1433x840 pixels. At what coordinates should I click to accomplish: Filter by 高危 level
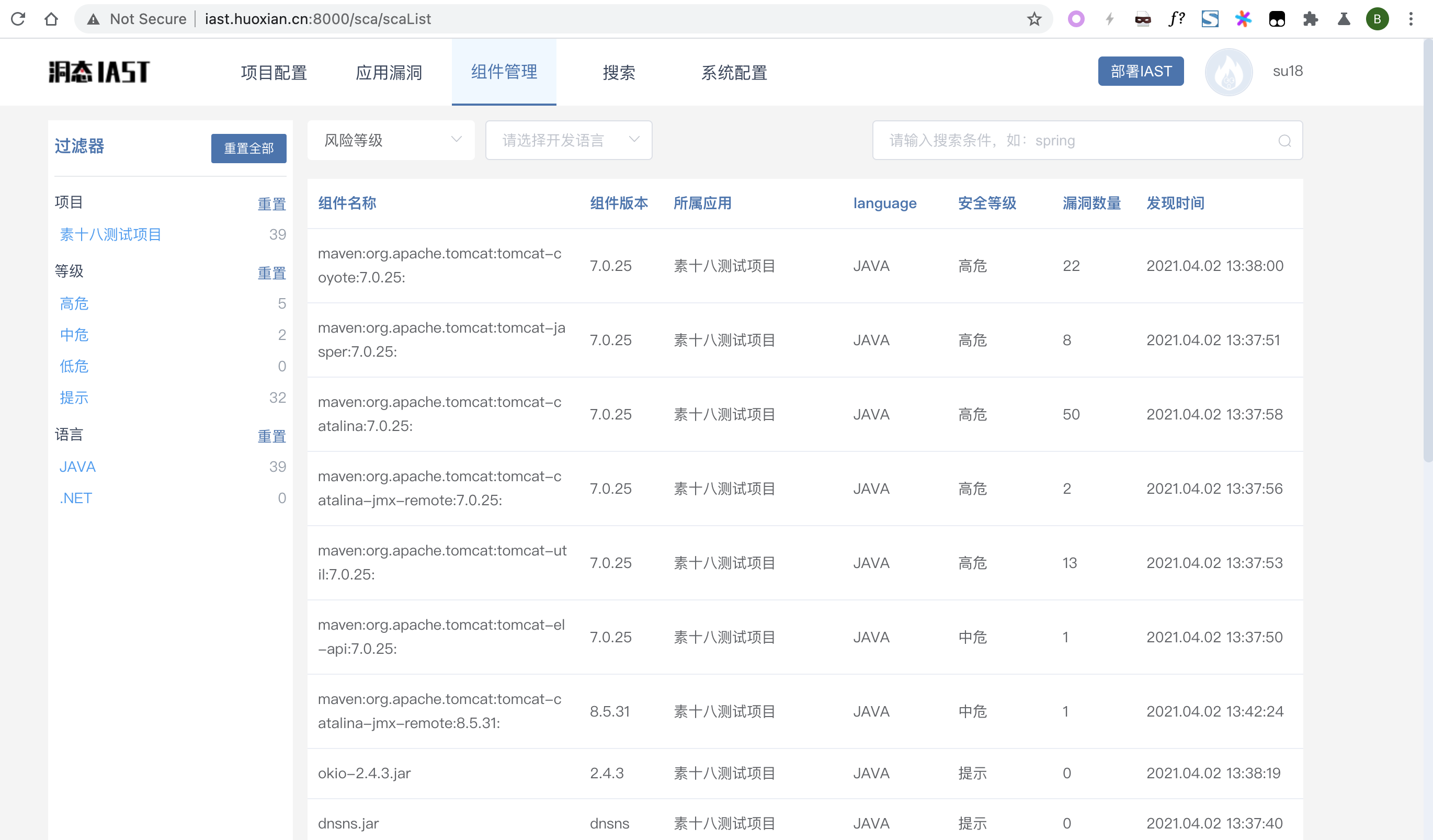point(74,303)
